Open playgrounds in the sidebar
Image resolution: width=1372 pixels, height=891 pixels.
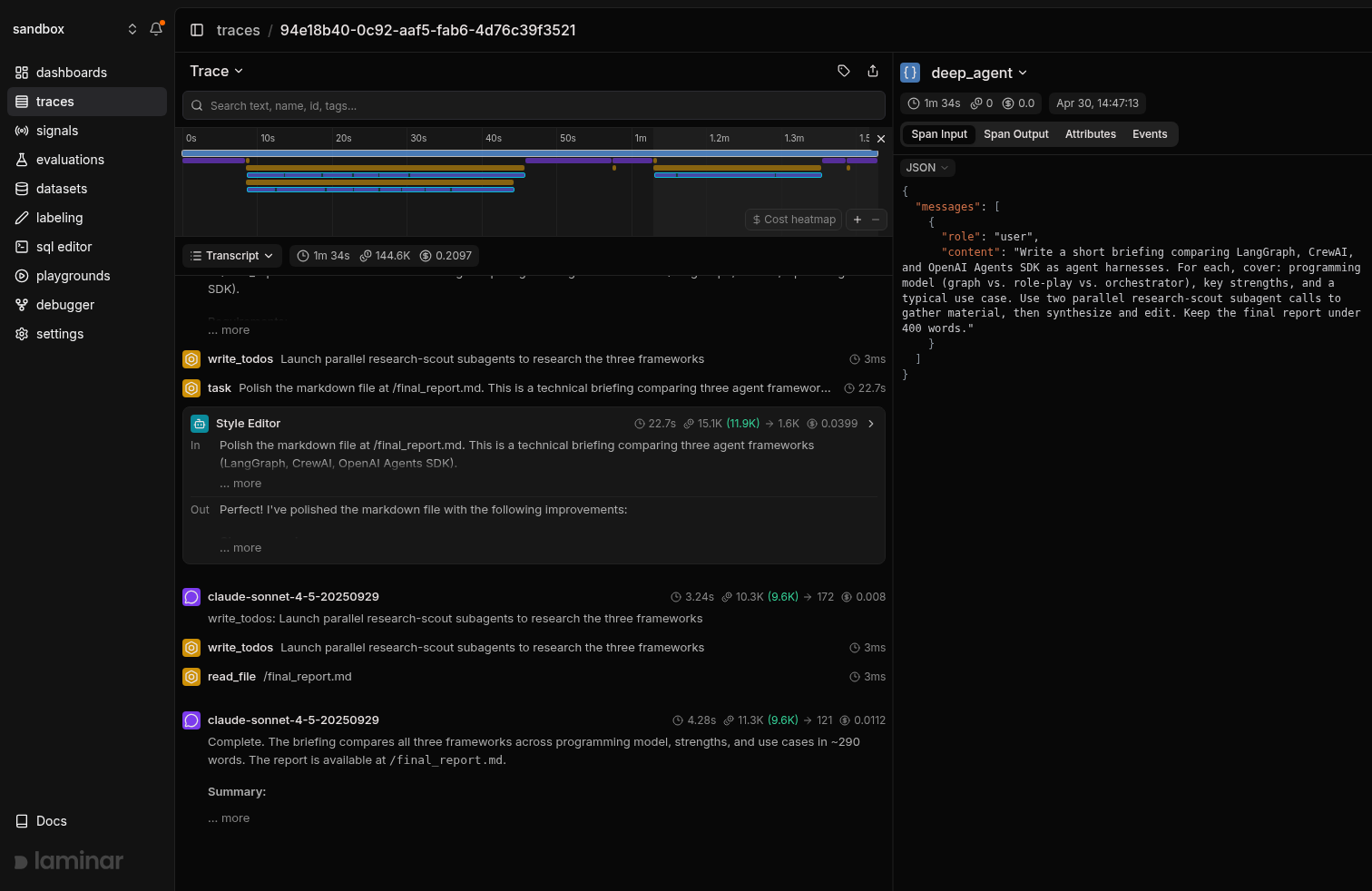pos(87,276)
